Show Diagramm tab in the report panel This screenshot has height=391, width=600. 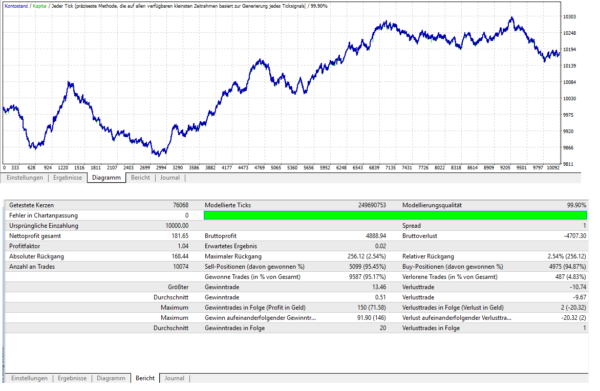tap(111, 378)
